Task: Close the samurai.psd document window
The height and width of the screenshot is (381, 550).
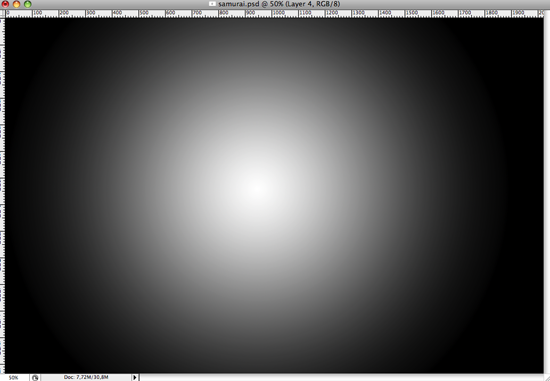Action: pos(5,4)
